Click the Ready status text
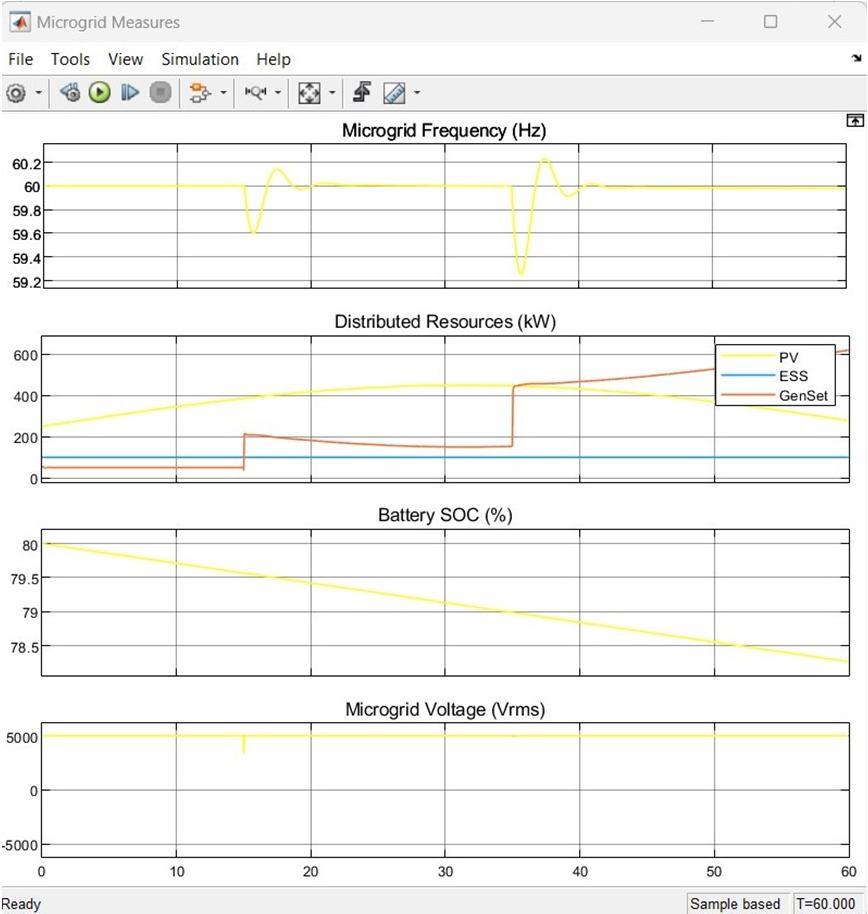 pyautogui.click(x=21, y=904)
